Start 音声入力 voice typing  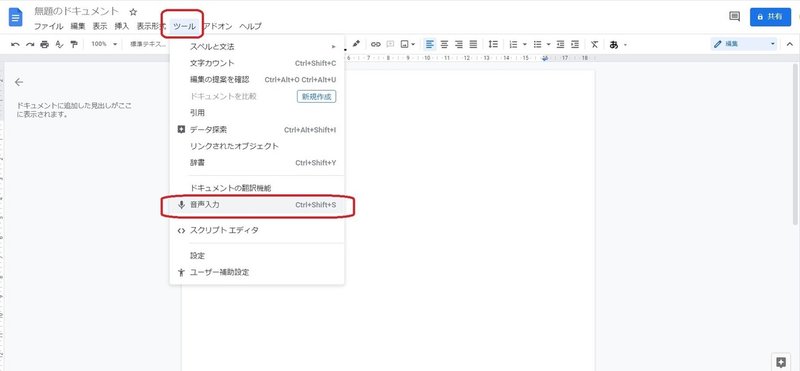[x=257, y=205]
